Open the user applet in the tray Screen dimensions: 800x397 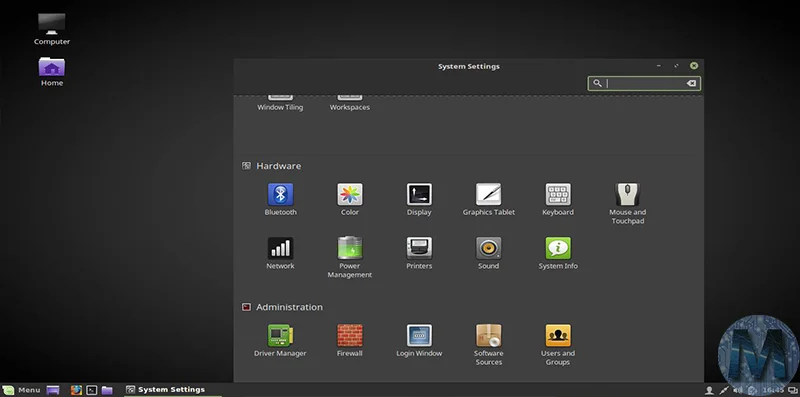click(709, 390)
